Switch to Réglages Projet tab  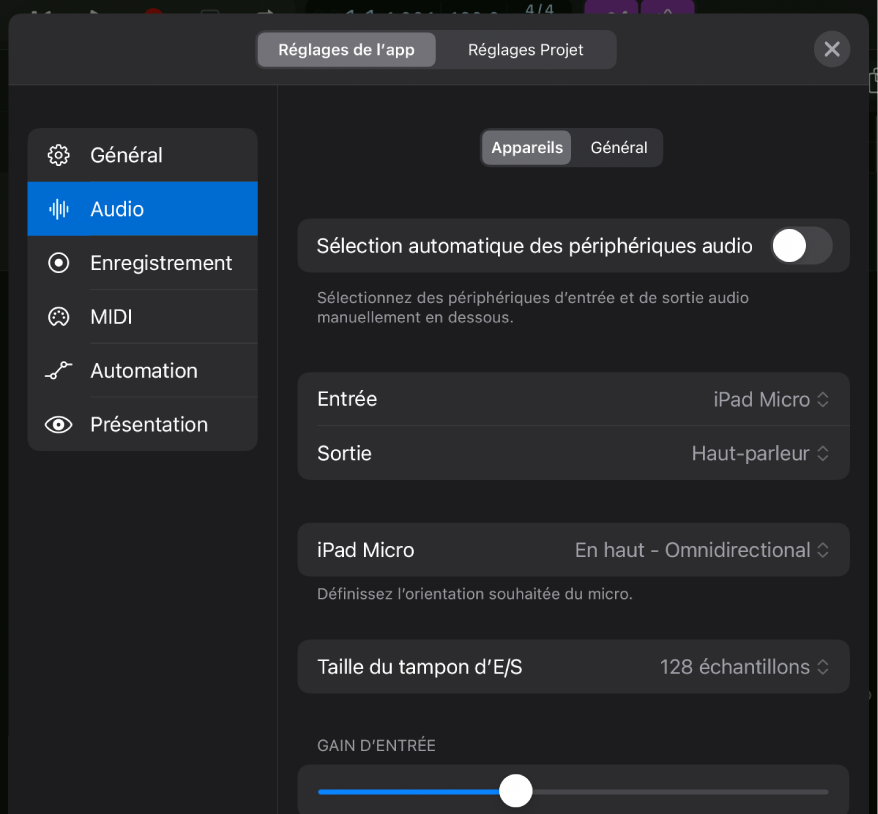[525, 50]
